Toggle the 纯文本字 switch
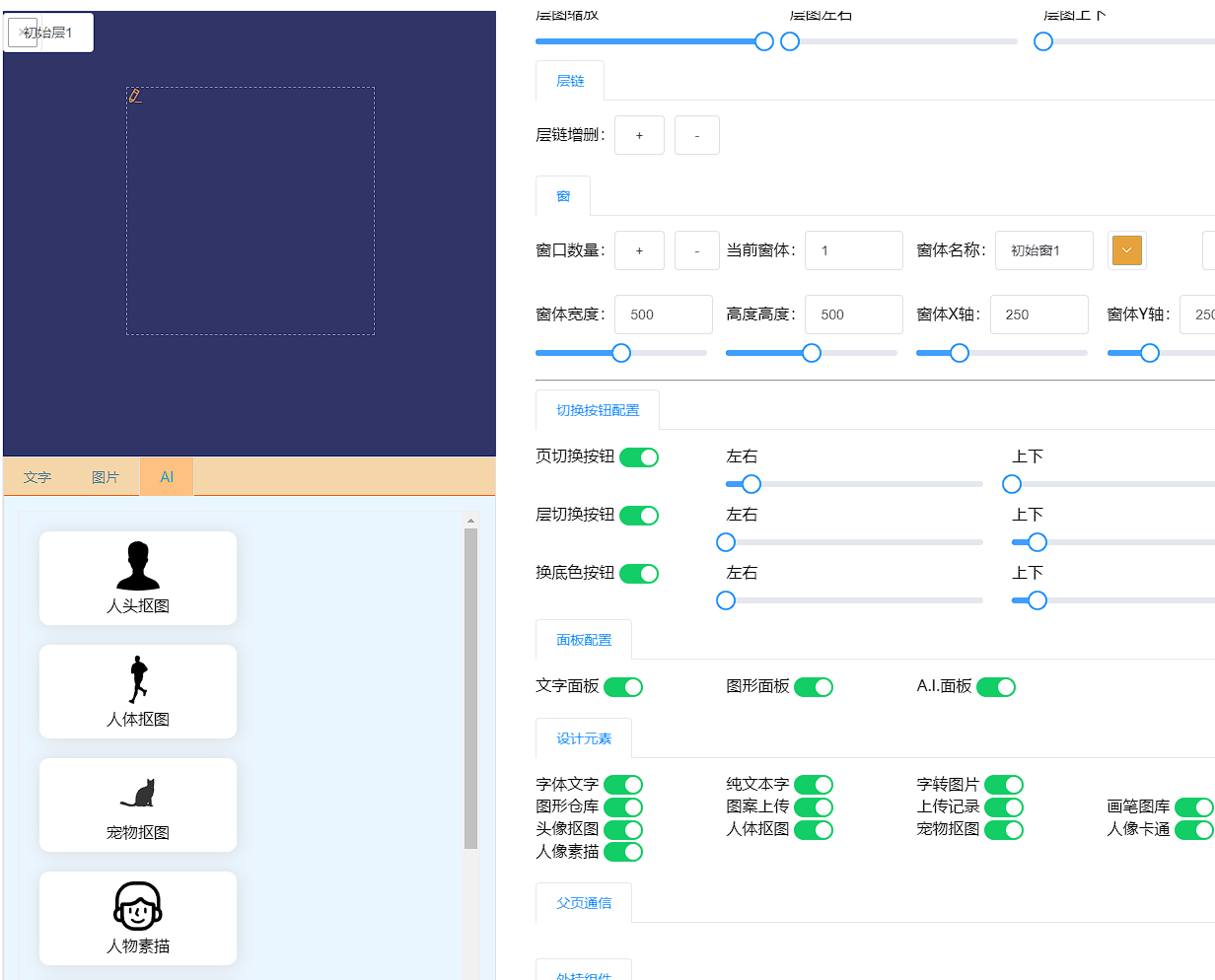 point(814,785)
